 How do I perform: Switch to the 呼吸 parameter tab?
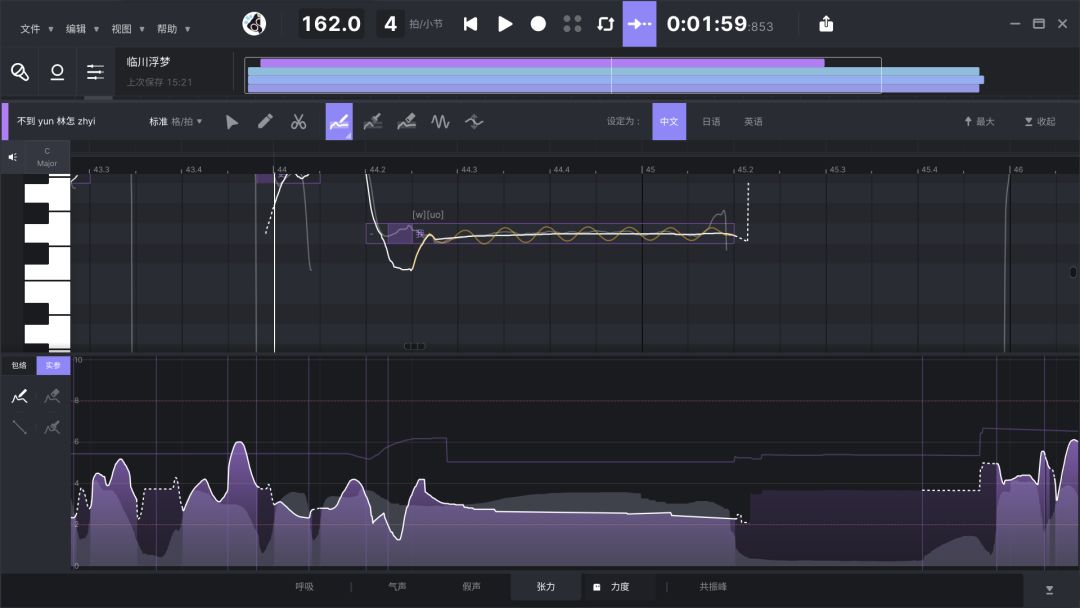point(304,587)
